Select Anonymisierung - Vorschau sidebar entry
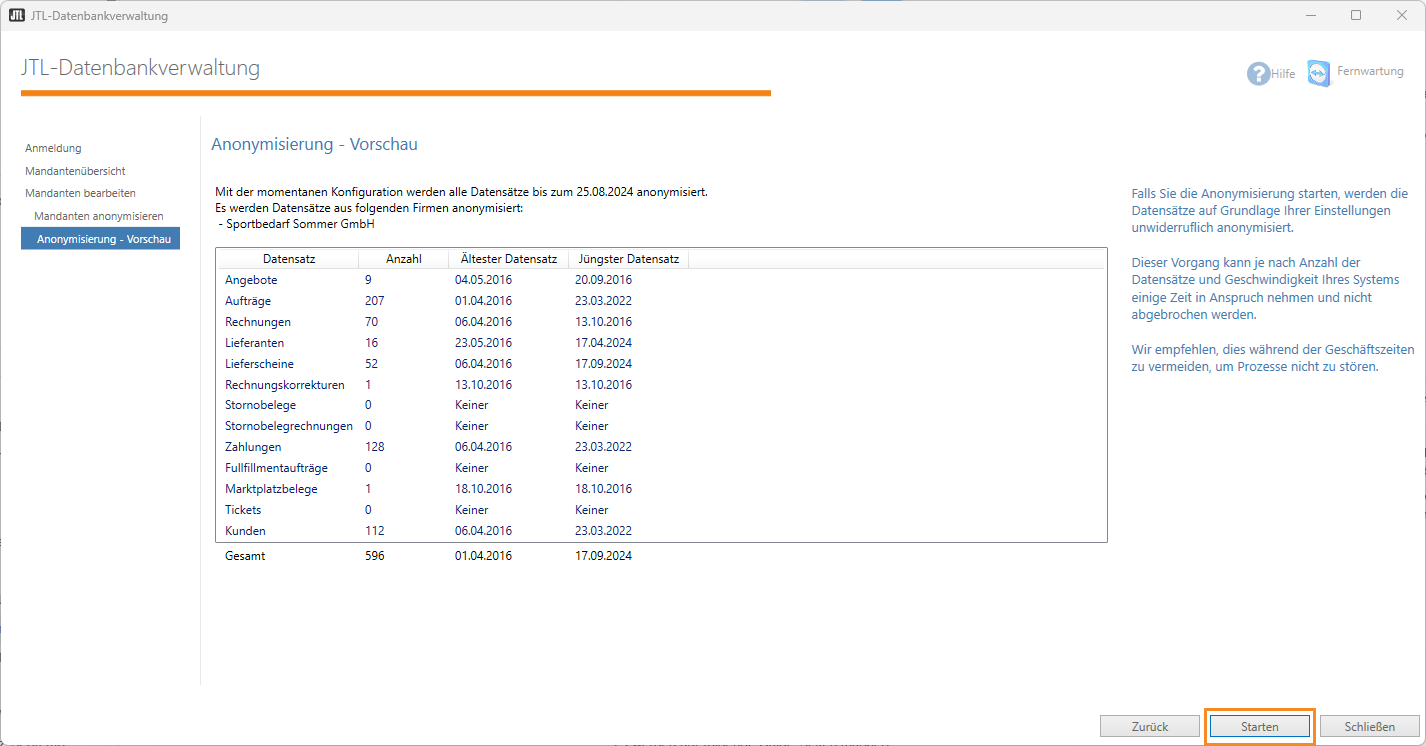 click(x=103, y=239)
